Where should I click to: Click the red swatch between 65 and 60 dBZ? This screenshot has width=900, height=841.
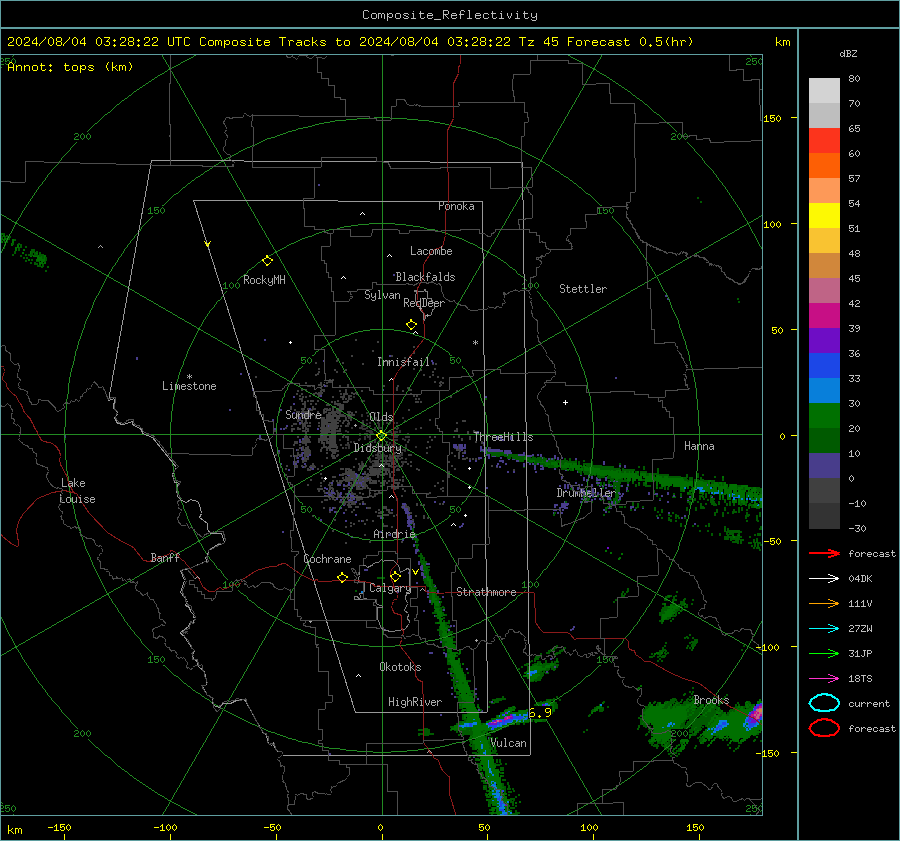pyautogui.click(x=824, y=141)
